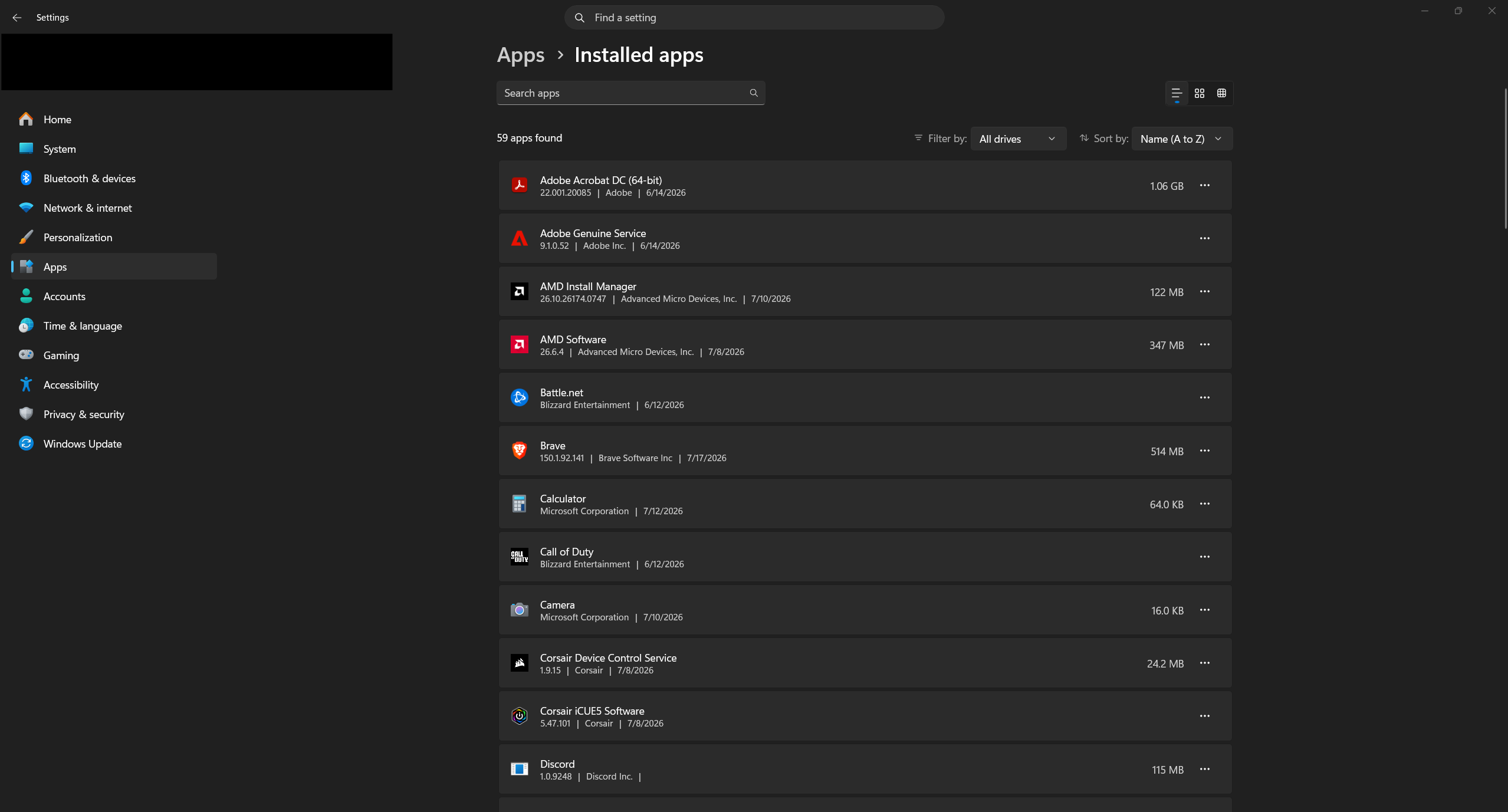Click the Battle.net app icon
1508x812 pixels.
519,397
